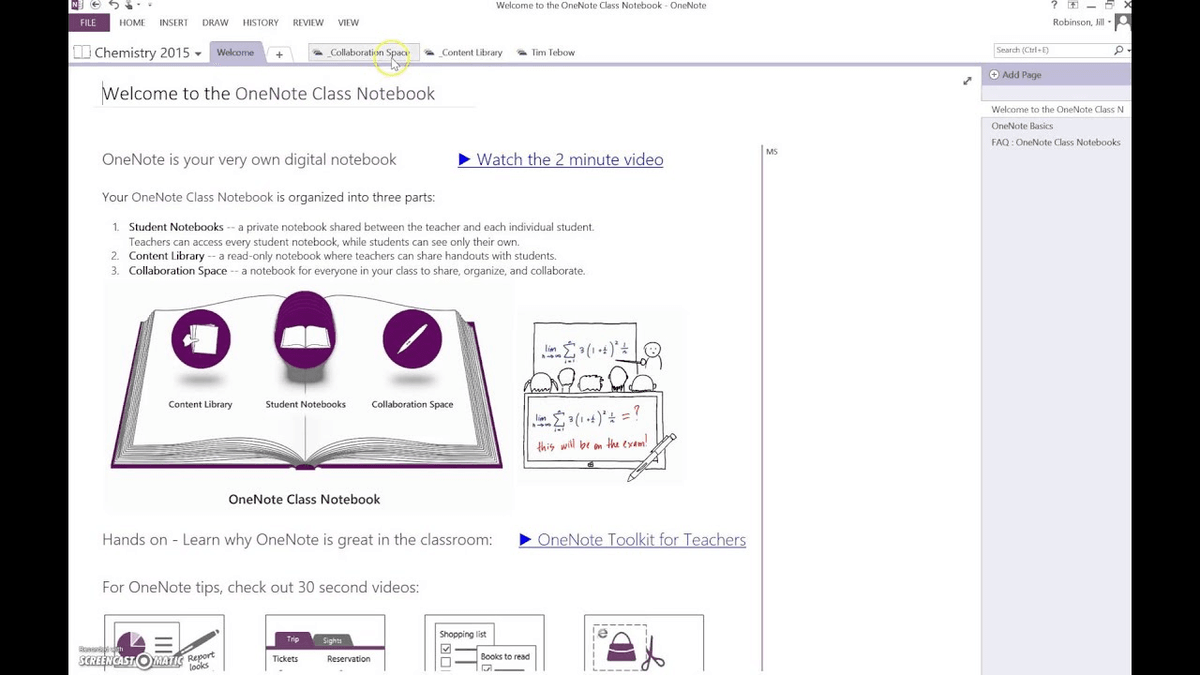This screenshot has width=1200, height=675.
Task: Click the 'Report looks' video thumbnail
Action: [164, 643]
